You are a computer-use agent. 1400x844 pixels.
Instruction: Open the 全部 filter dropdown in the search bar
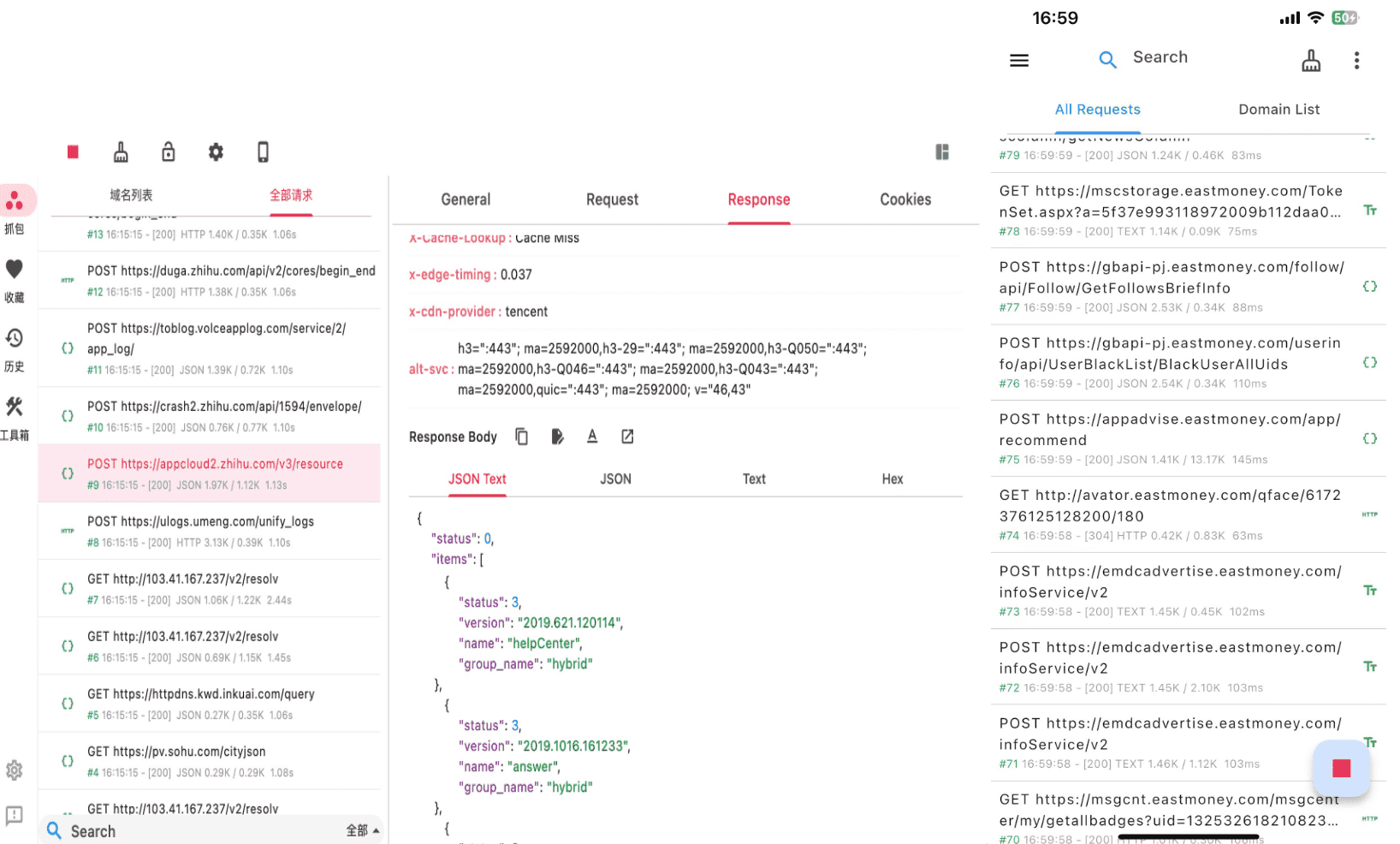(x=363, y=830)
